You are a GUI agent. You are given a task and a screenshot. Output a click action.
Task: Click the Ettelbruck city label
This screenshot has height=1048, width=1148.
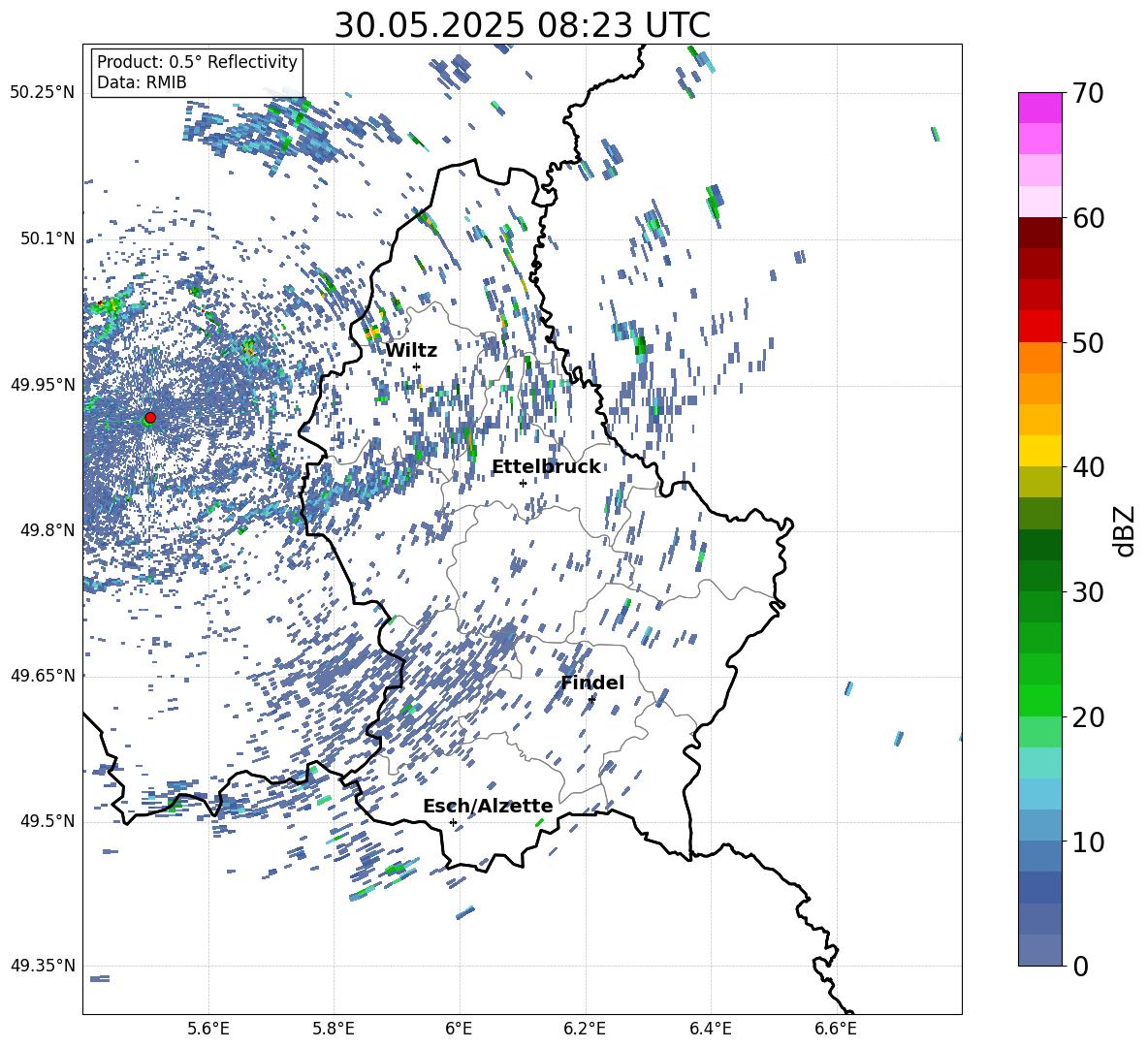pyautogui.click(x=546, y=467)
